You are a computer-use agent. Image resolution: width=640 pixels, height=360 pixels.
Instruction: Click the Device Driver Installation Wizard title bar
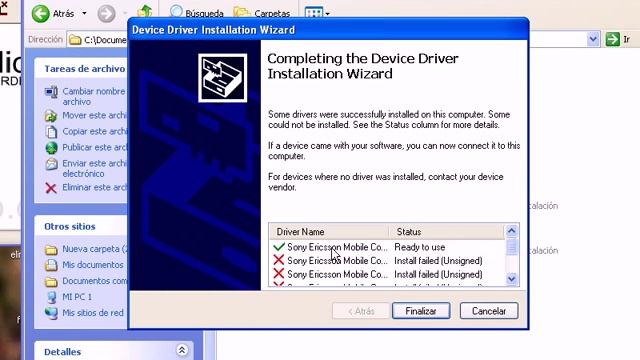(329, 30)
